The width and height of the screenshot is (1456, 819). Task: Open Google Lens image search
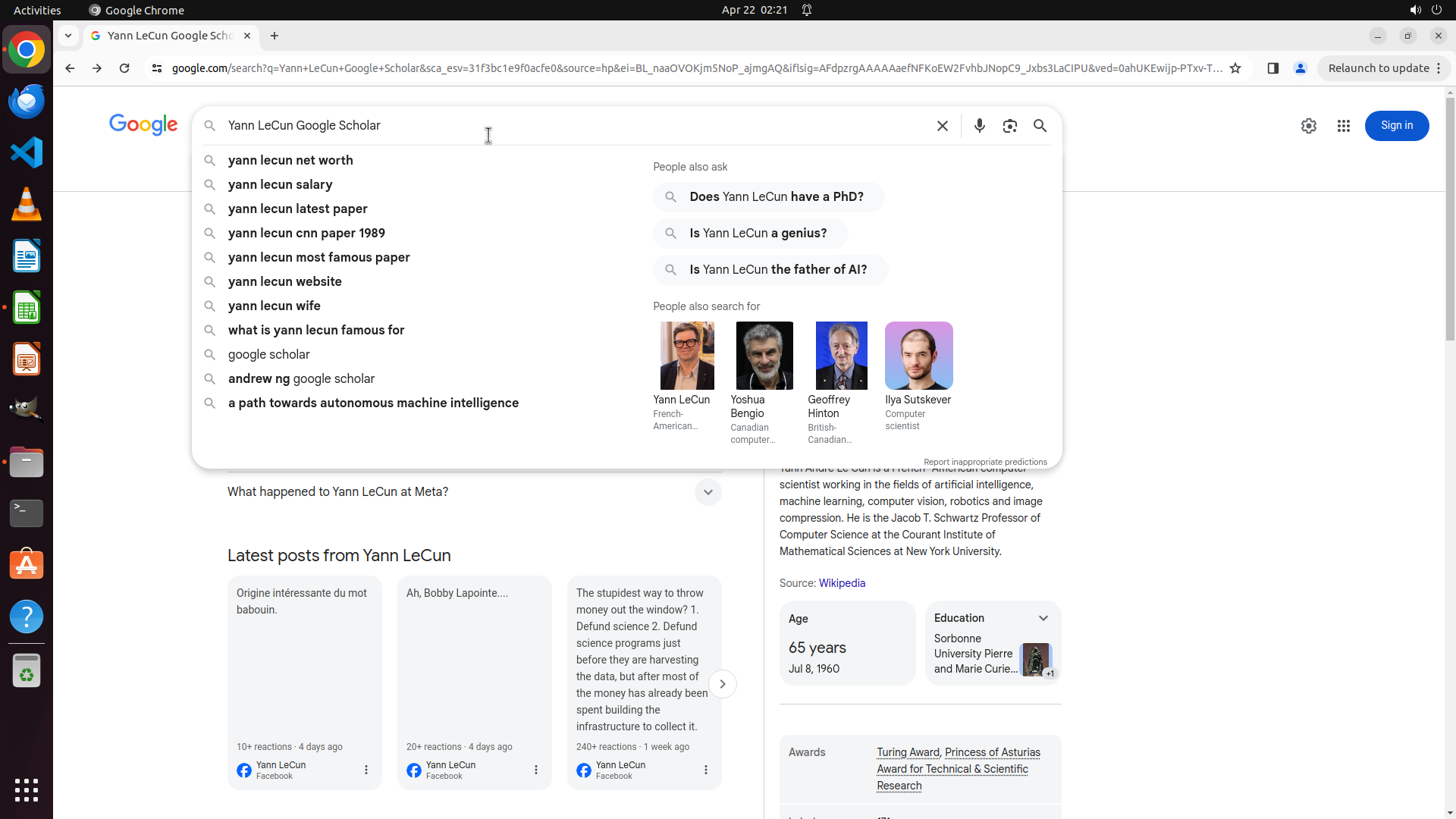pyautogui.click(x=1009, y=126)
